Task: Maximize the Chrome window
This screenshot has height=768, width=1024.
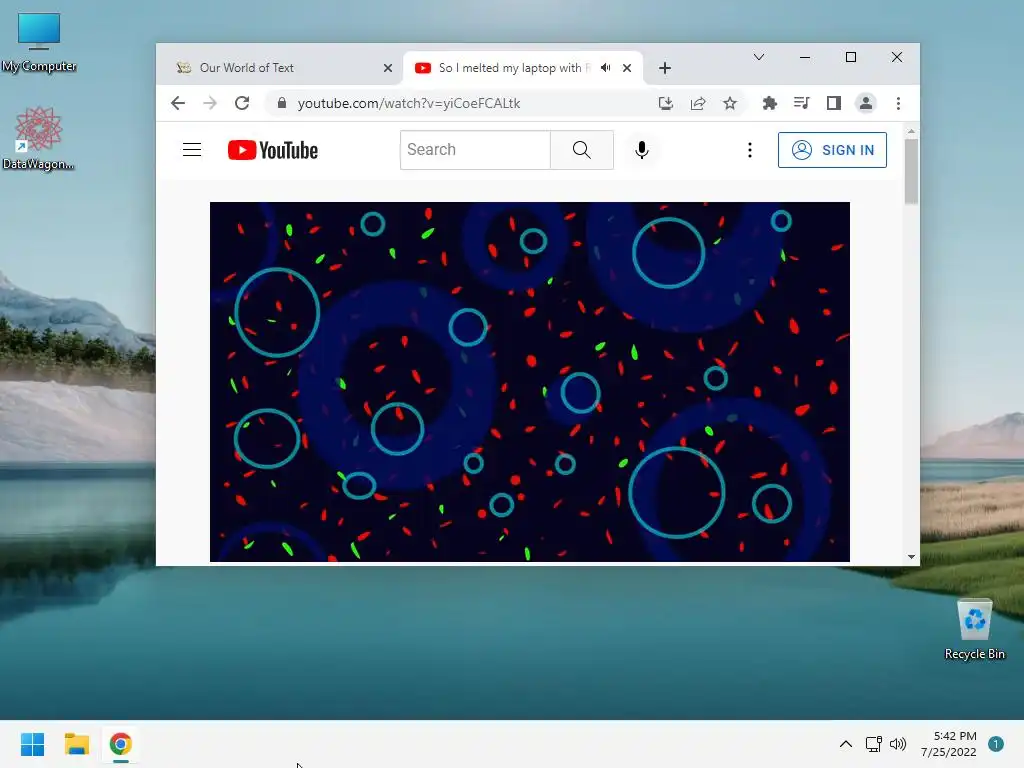Action: (850, 57)
